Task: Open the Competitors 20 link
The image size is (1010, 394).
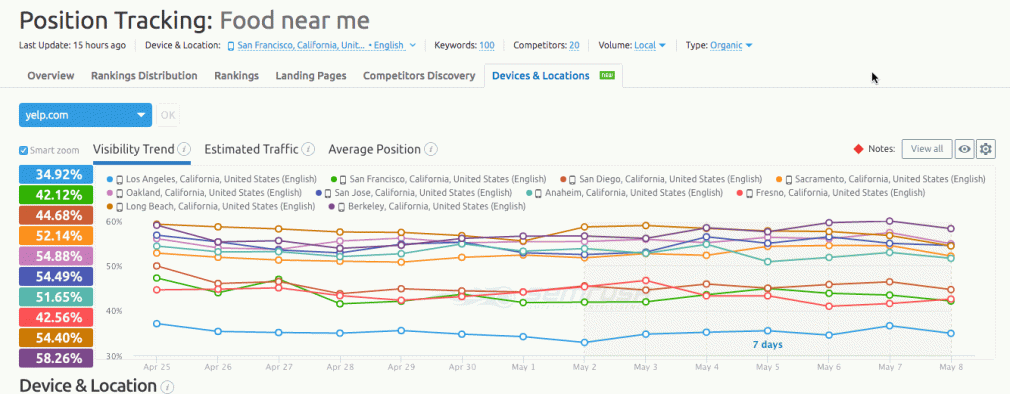Action: (x=574, y=46)
